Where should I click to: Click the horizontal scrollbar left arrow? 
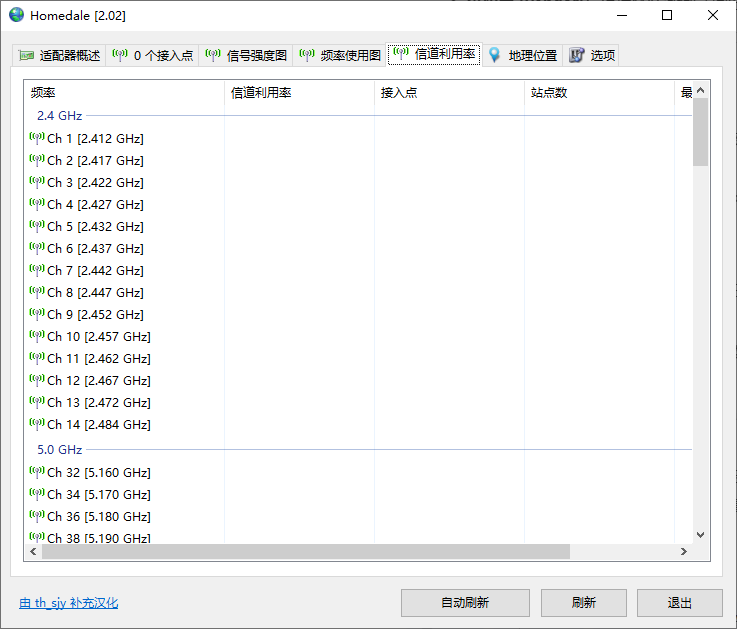(x=33, y=551)
